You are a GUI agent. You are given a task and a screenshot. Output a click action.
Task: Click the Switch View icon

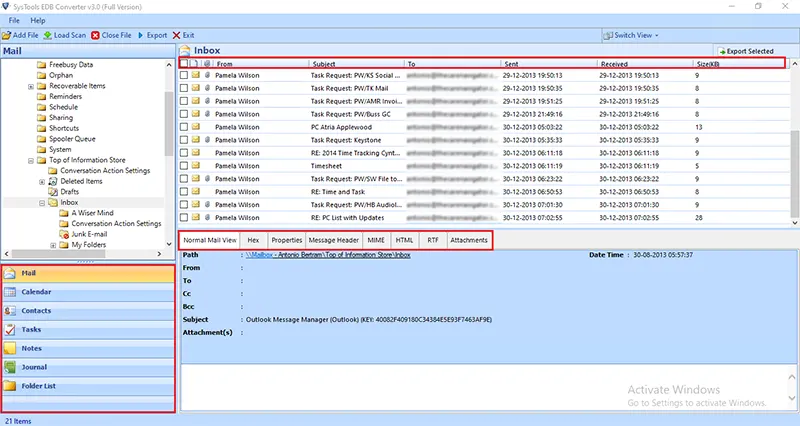(608, 35)
